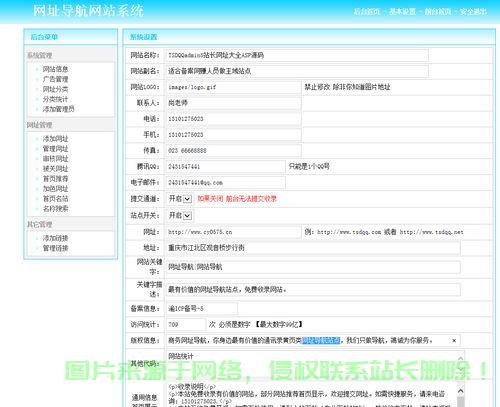The image size is (500, 407).
Task: Open 首页名站 in sidebar menu
Action: pos(55,199)
